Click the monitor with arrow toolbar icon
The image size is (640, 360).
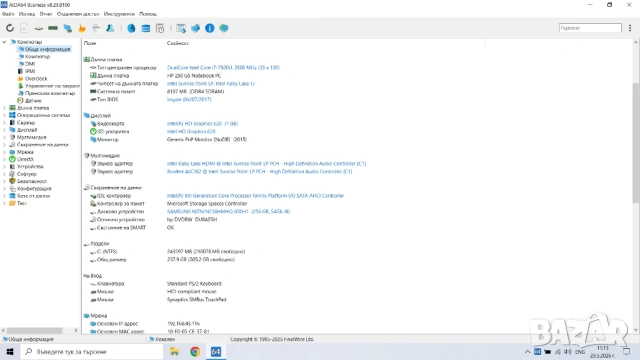point(181,28)
